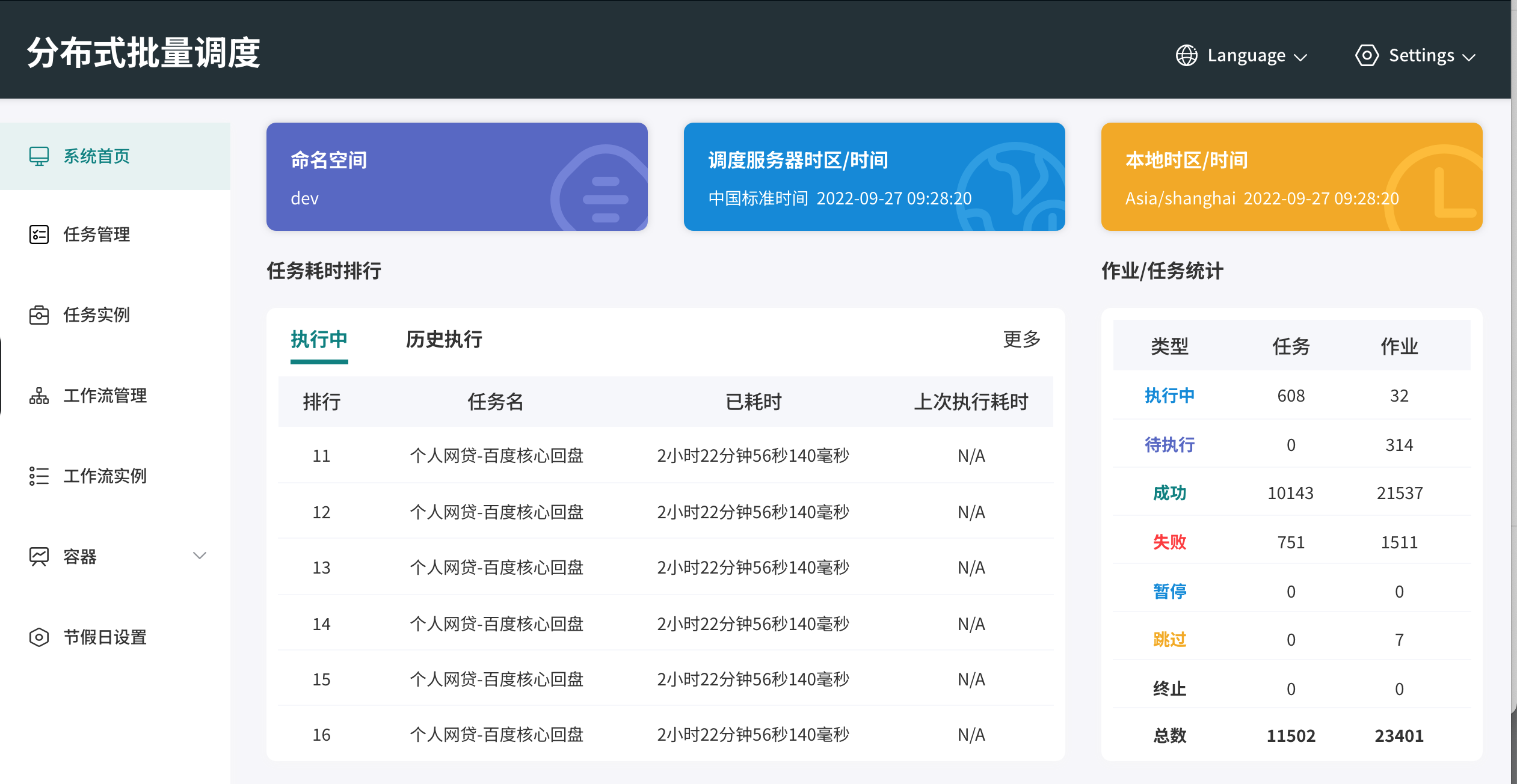1517x784 pixels.
Task: Click the 751 failed tasks value
Action: (x=1291, y=542)
